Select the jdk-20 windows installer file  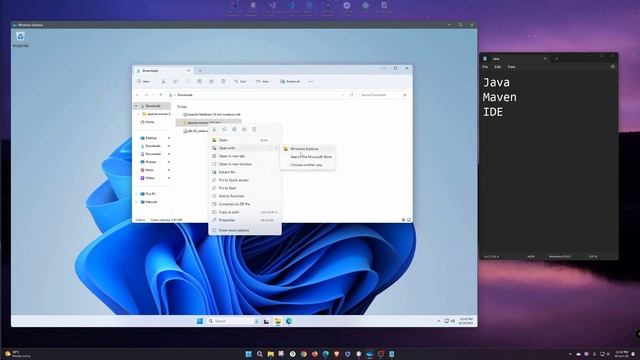click(196, 131)
